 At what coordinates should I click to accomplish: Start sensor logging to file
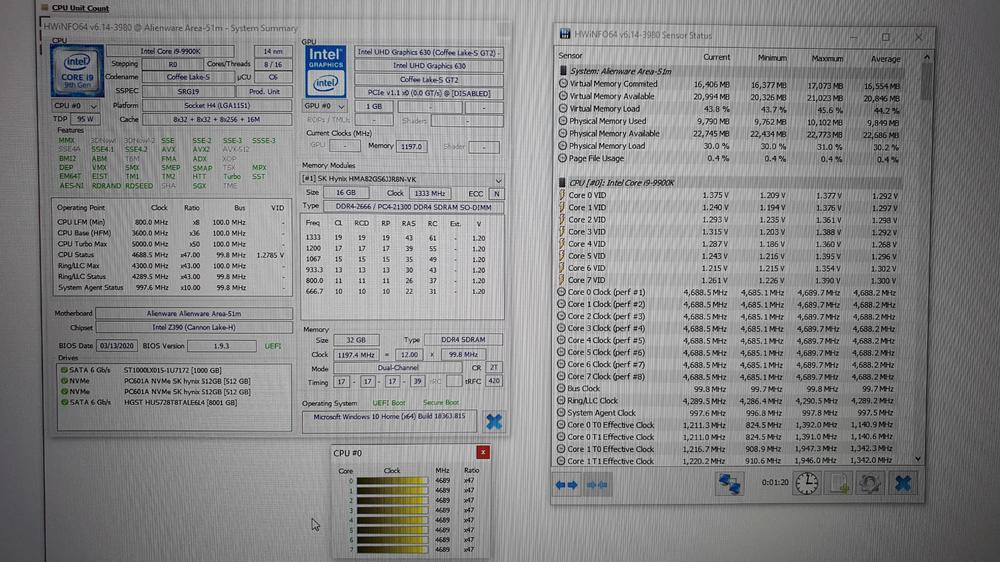tap(840, 484)
